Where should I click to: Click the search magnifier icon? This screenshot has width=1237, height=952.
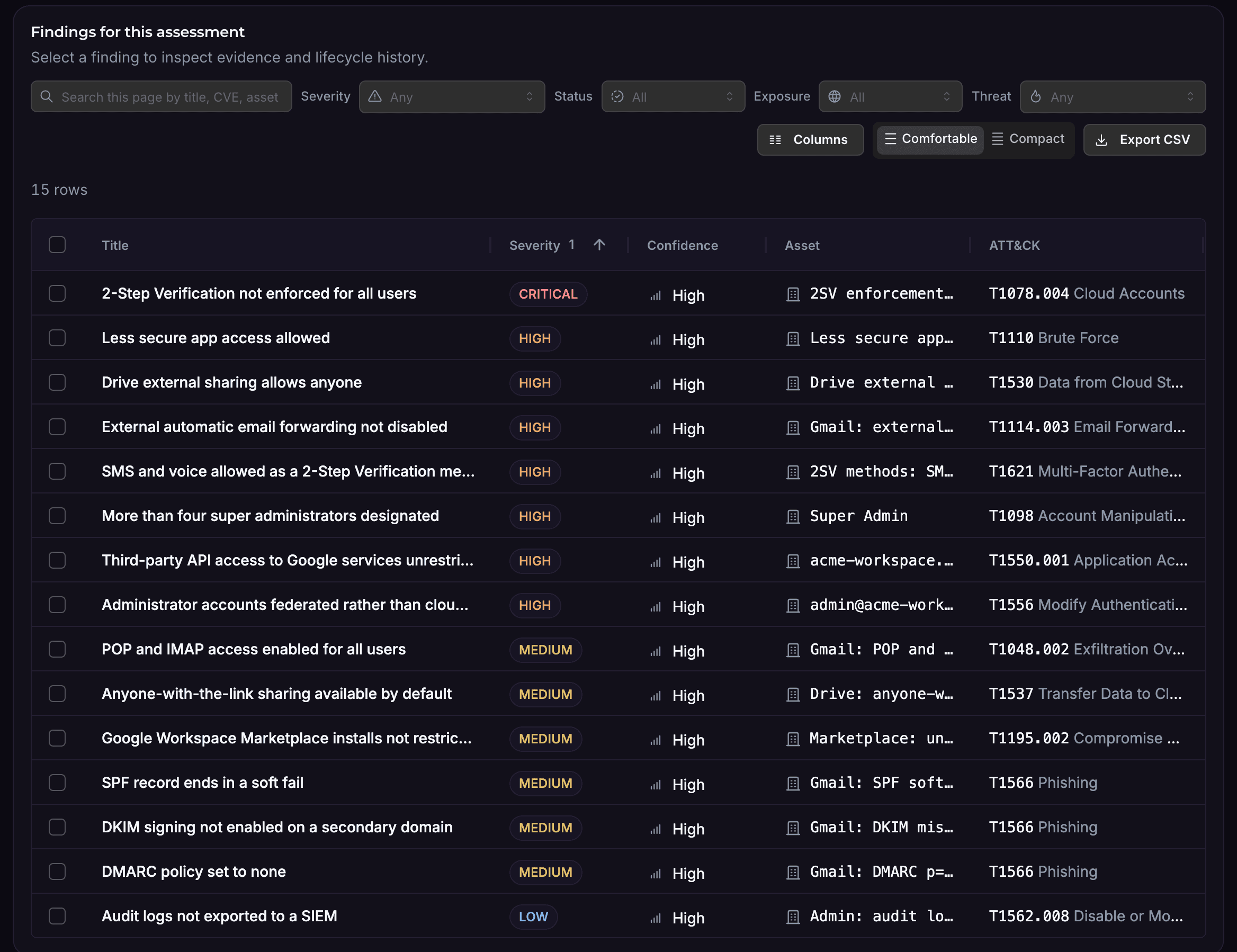[x=47, y=96]
